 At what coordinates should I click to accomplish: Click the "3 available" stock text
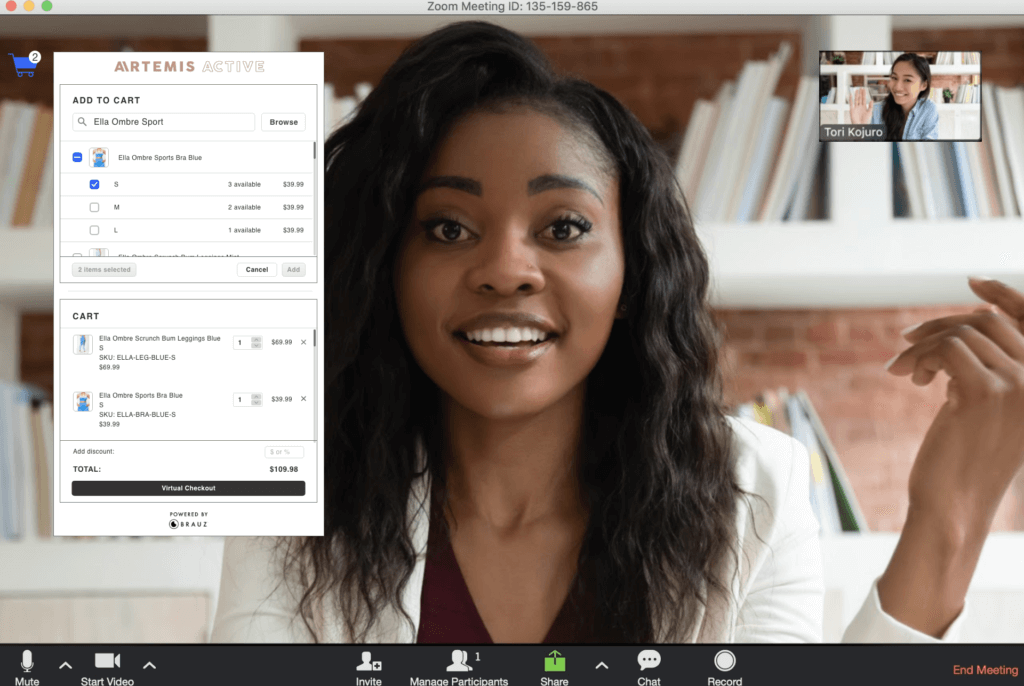click(244, 184)
